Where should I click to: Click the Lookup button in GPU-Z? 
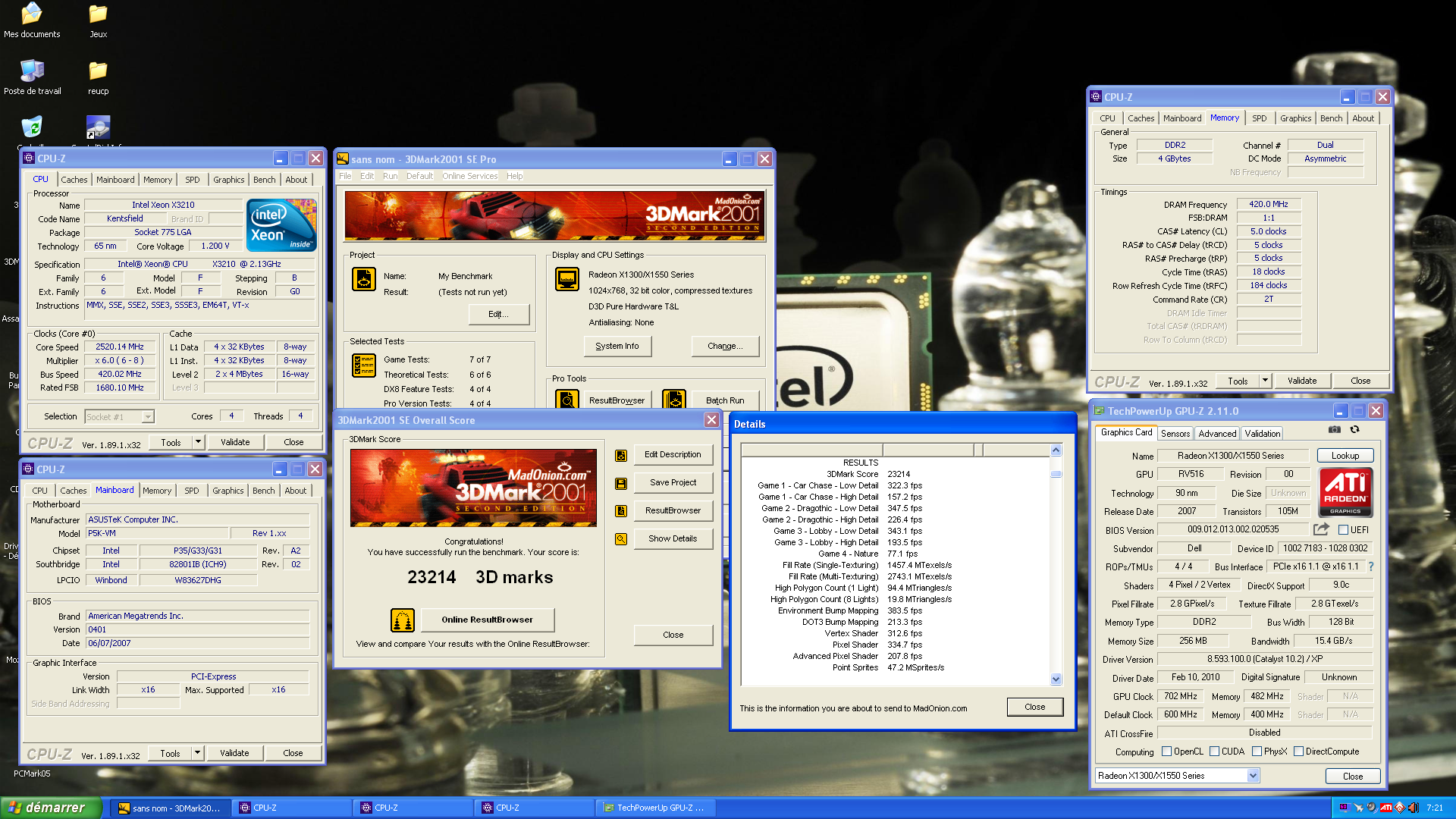click(1345, 456)
